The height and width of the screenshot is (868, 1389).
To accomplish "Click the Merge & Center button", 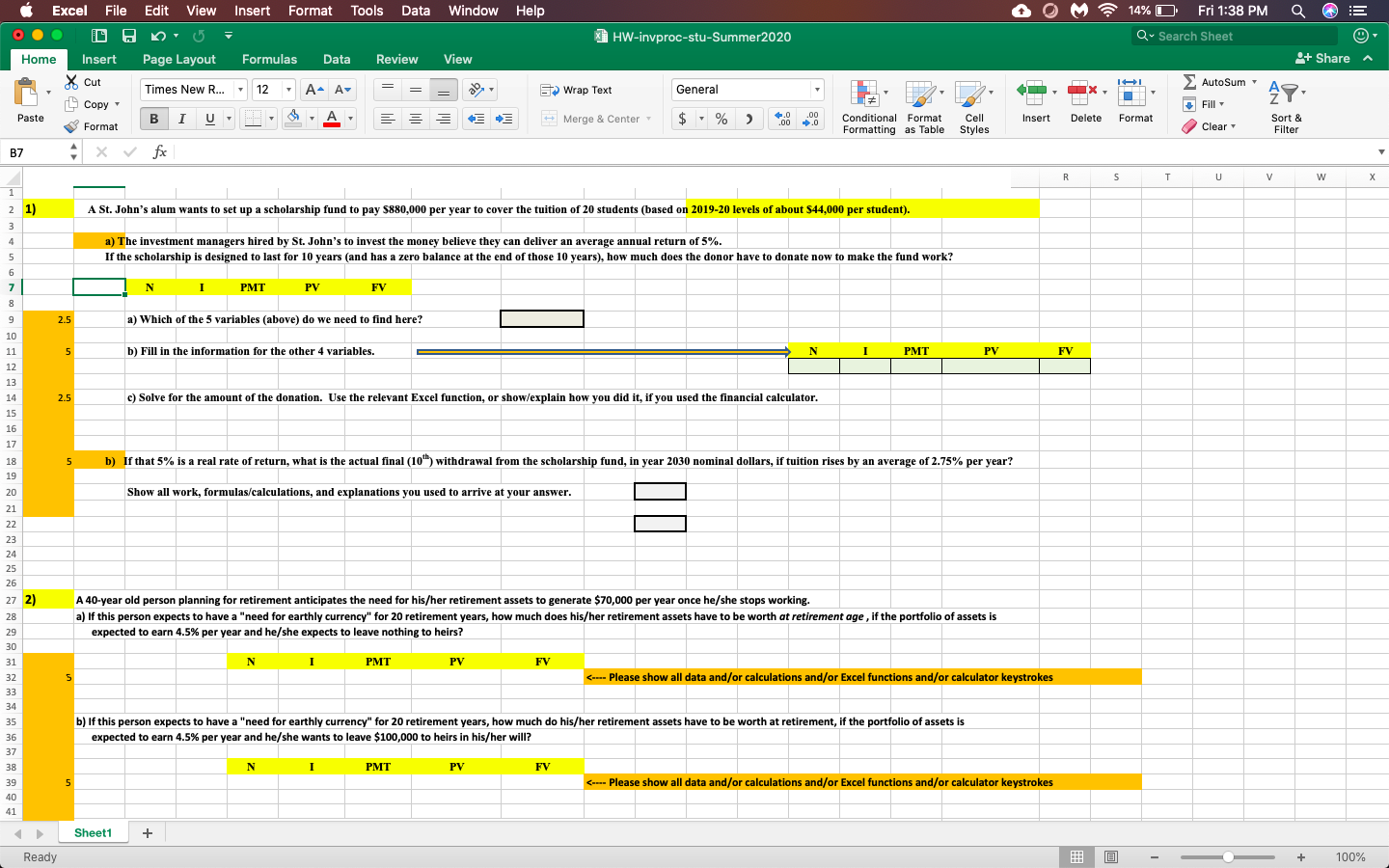I will click(590, 119).
